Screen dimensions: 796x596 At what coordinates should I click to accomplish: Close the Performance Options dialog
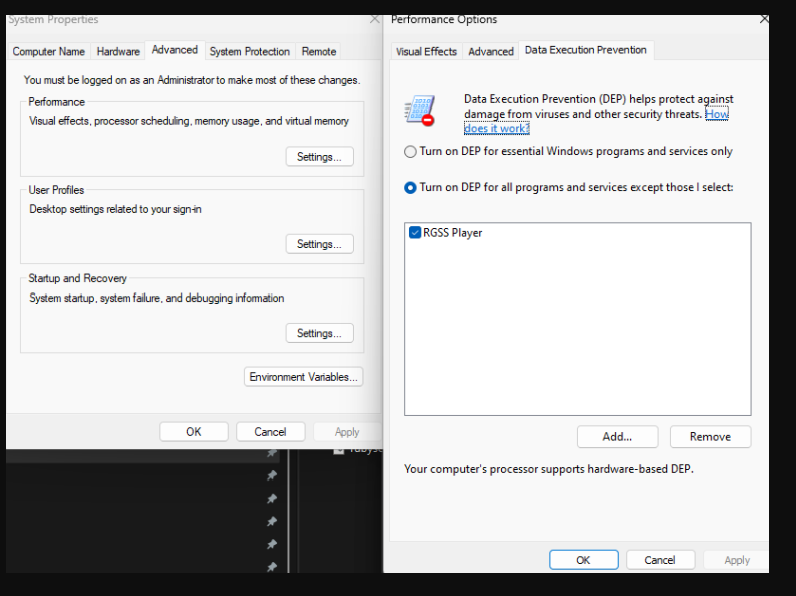click(x=764, y=19)
